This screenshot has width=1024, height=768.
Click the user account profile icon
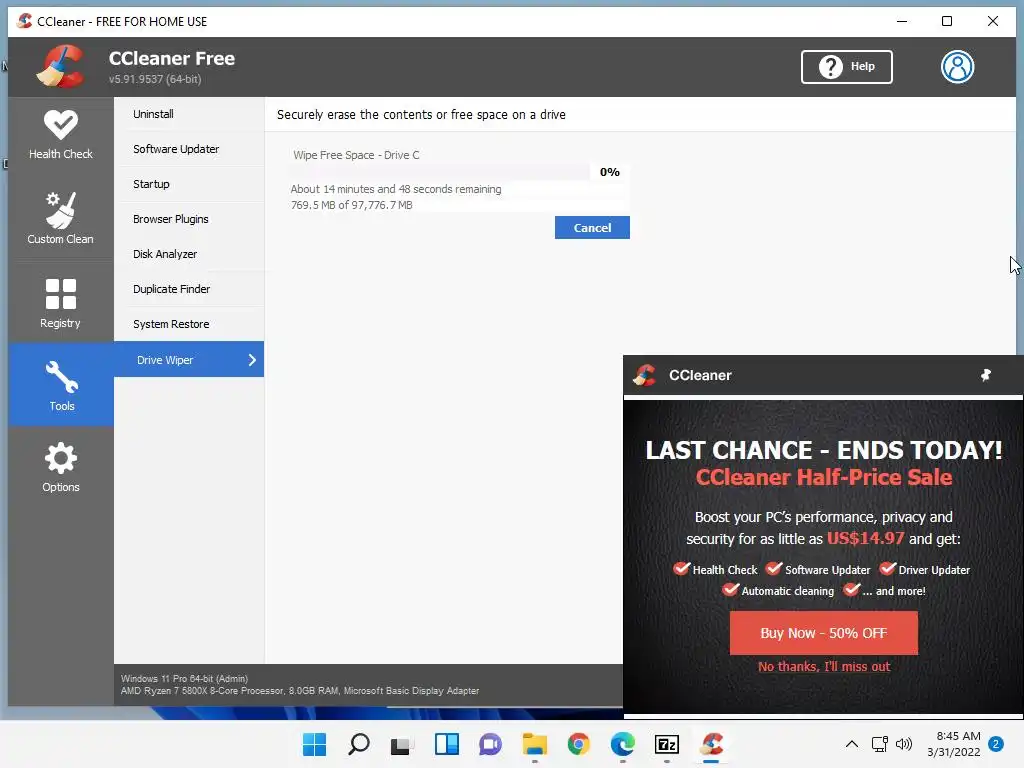(x=957, y=67)
